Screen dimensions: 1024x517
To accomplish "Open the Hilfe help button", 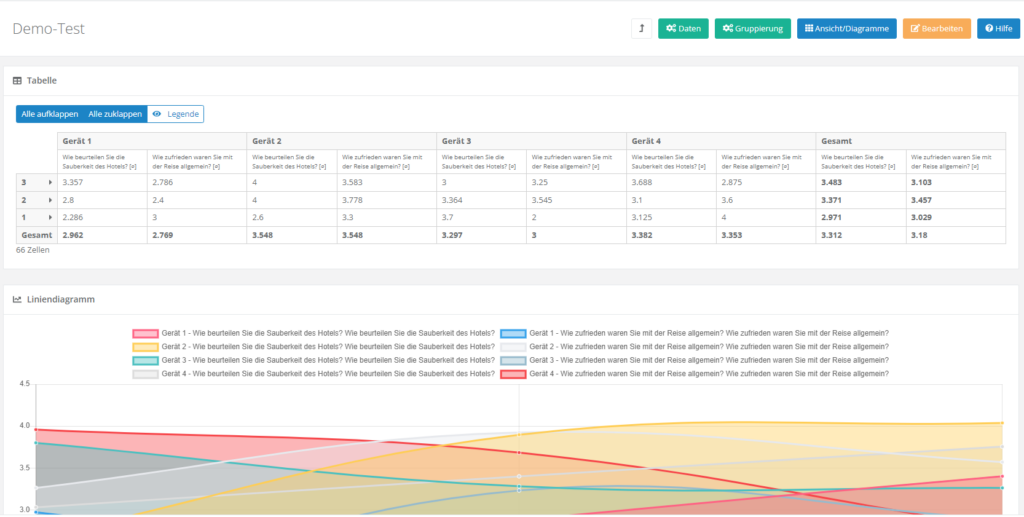I will pos(998,29).
